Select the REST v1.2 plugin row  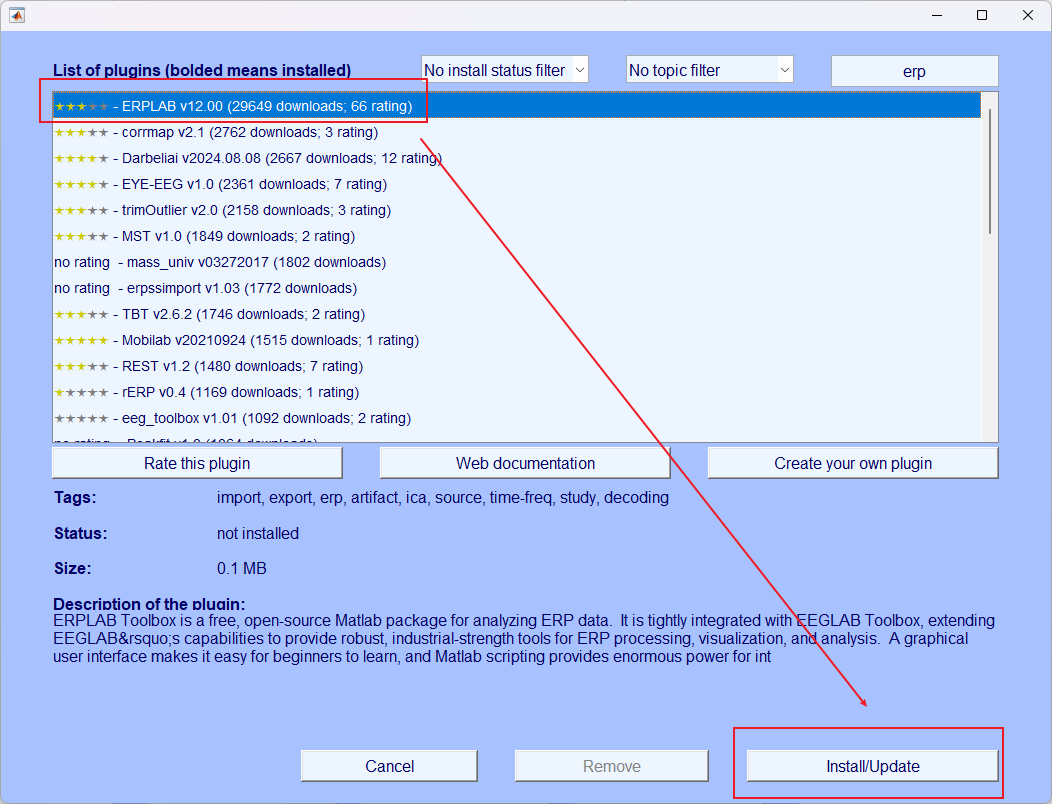coord(517,366)
